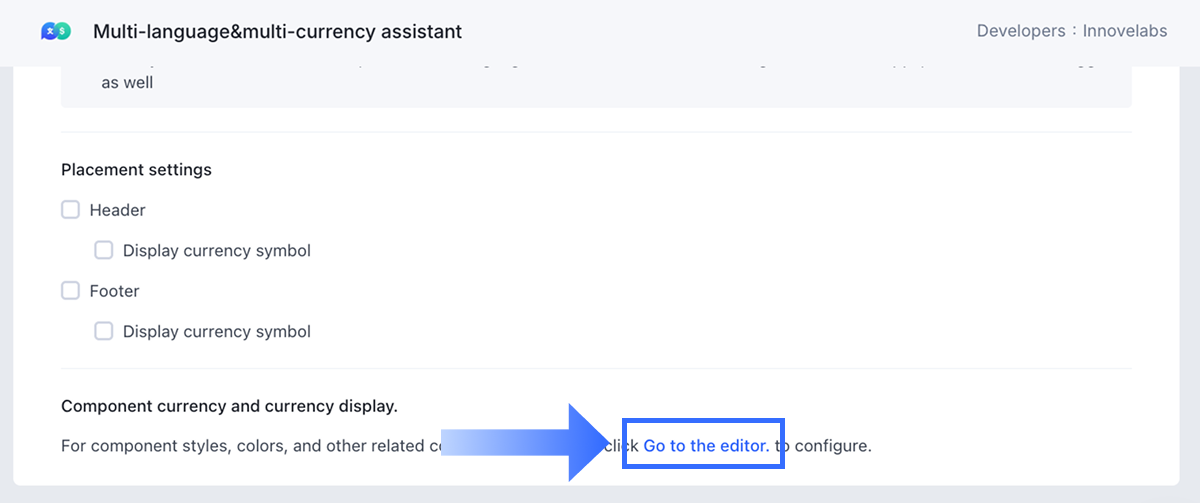Enable the Footer placement checkbox
1200x503 pixels.
70,291
